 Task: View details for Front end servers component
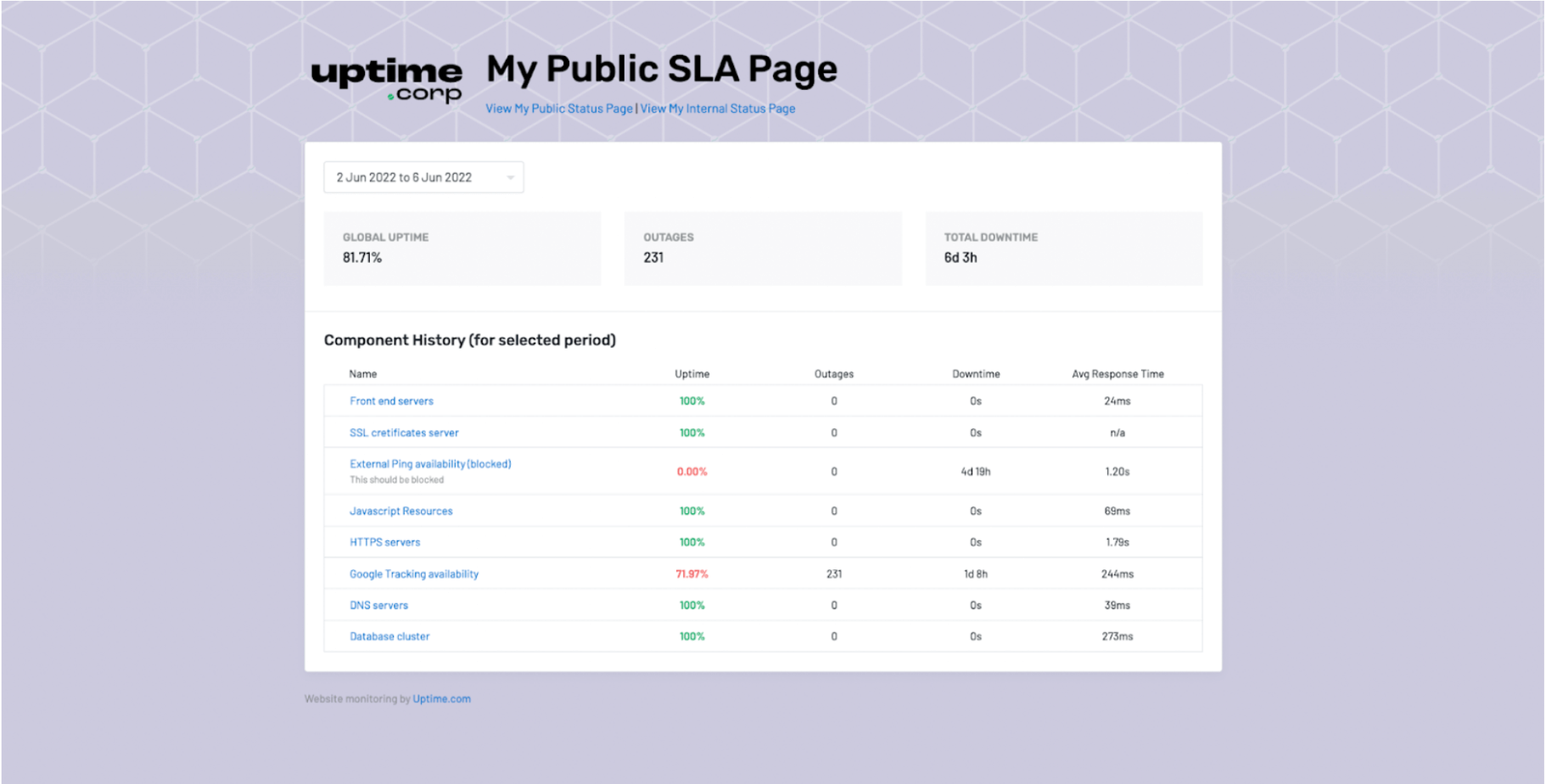point(391,400)
